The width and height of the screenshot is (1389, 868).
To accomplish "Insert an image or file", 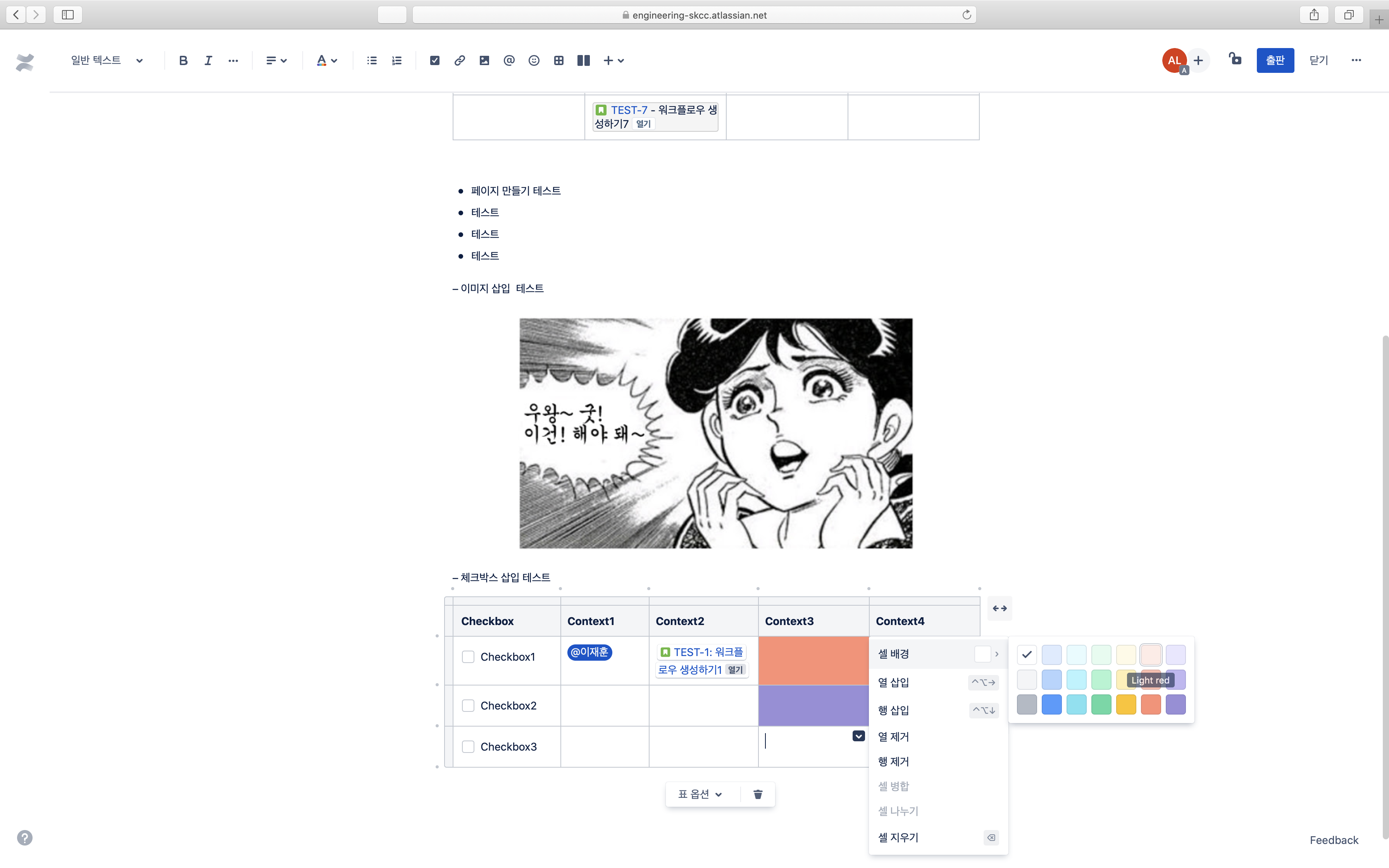I will 484,60.
